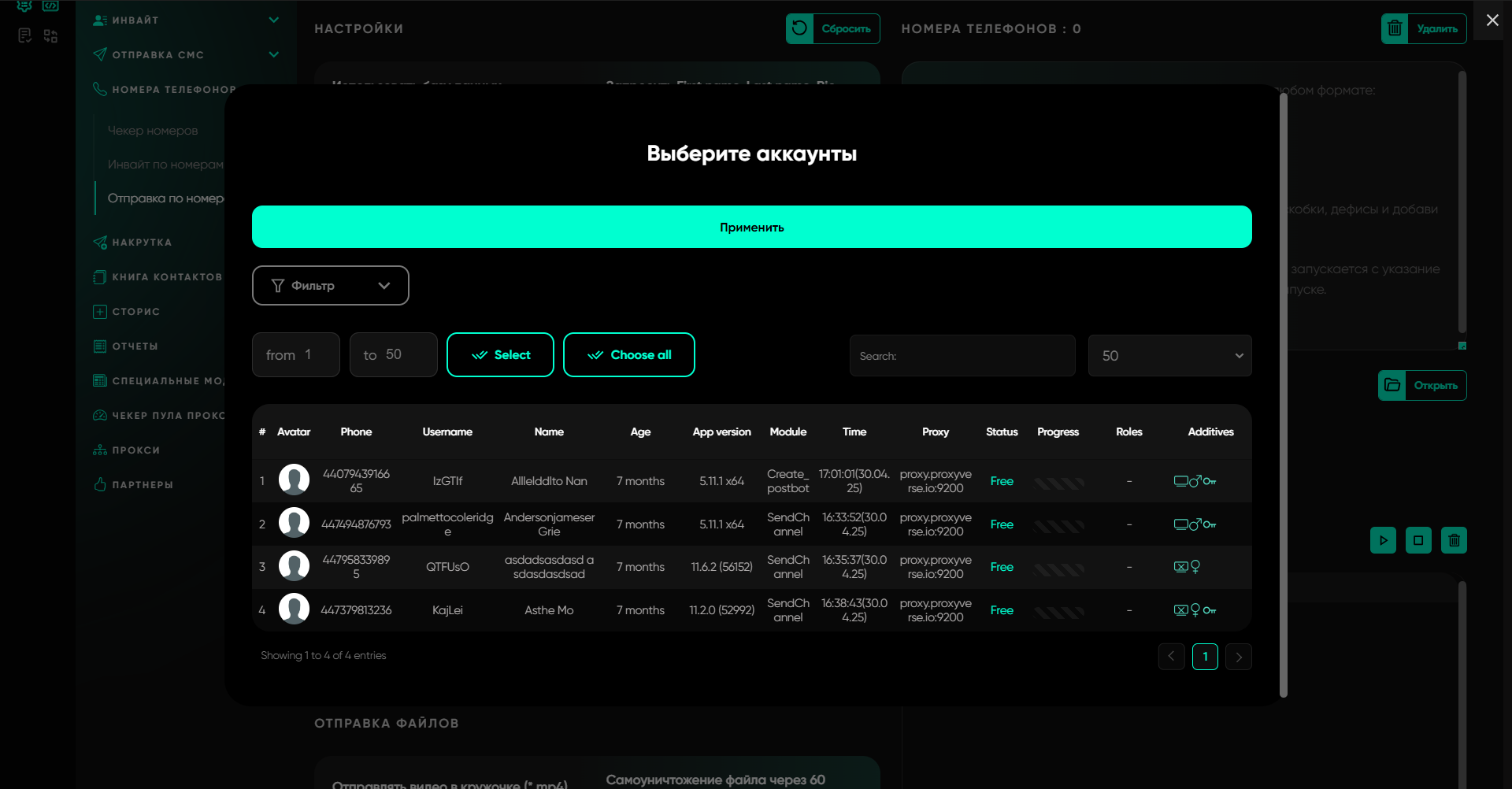The image size is (1512, 789).
Task: Click the crossed monitor icon in row 4
Action: (1180, 610)
